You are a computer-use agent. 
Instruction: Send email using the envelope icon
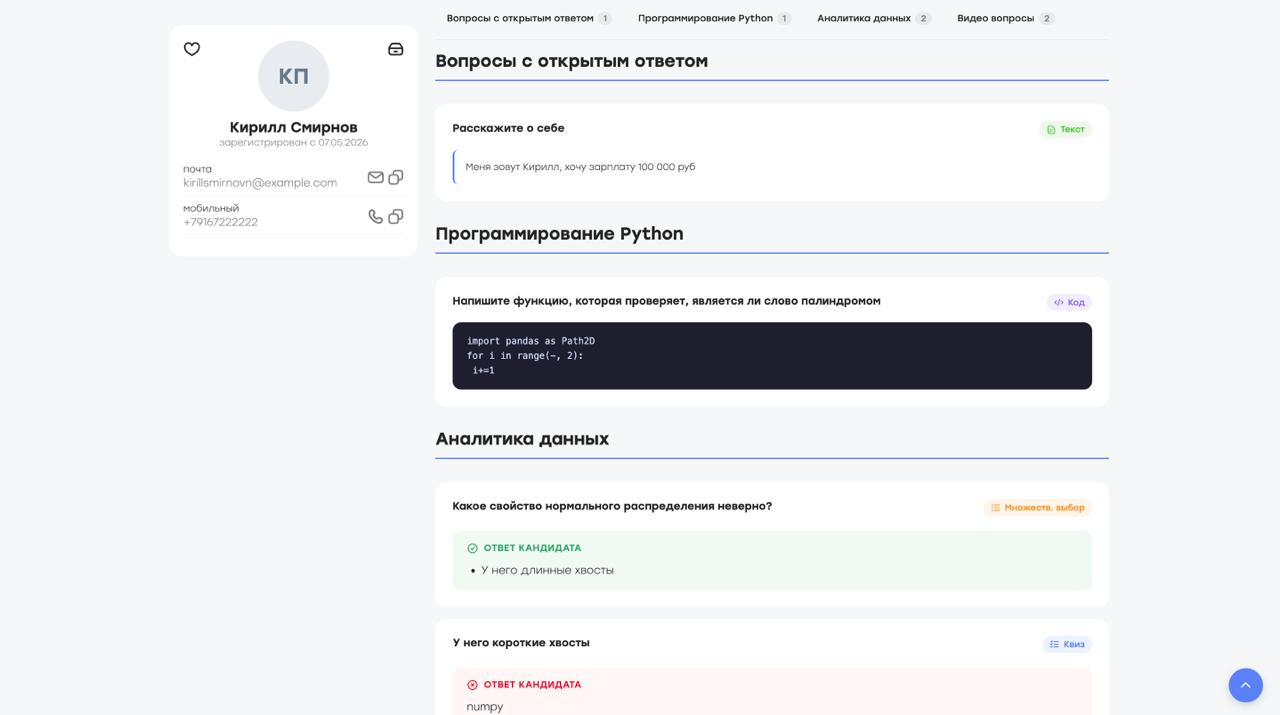tap(376, 177)
